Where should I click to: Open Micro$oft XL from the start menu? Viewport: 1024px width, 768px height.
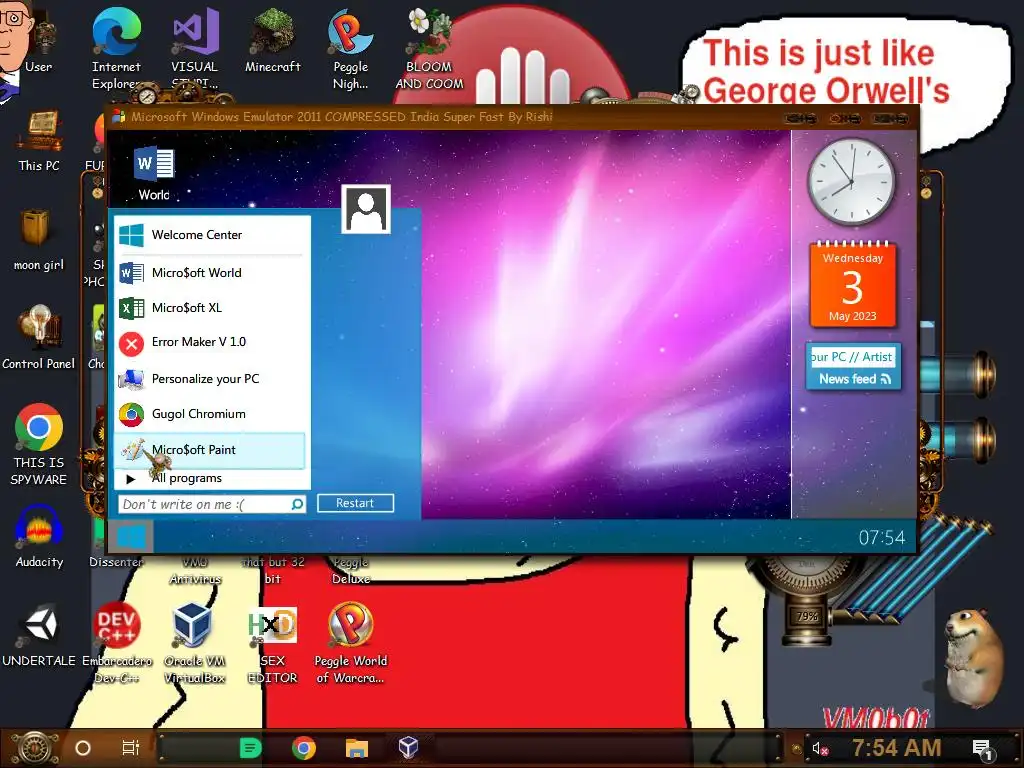coord(209,308)
